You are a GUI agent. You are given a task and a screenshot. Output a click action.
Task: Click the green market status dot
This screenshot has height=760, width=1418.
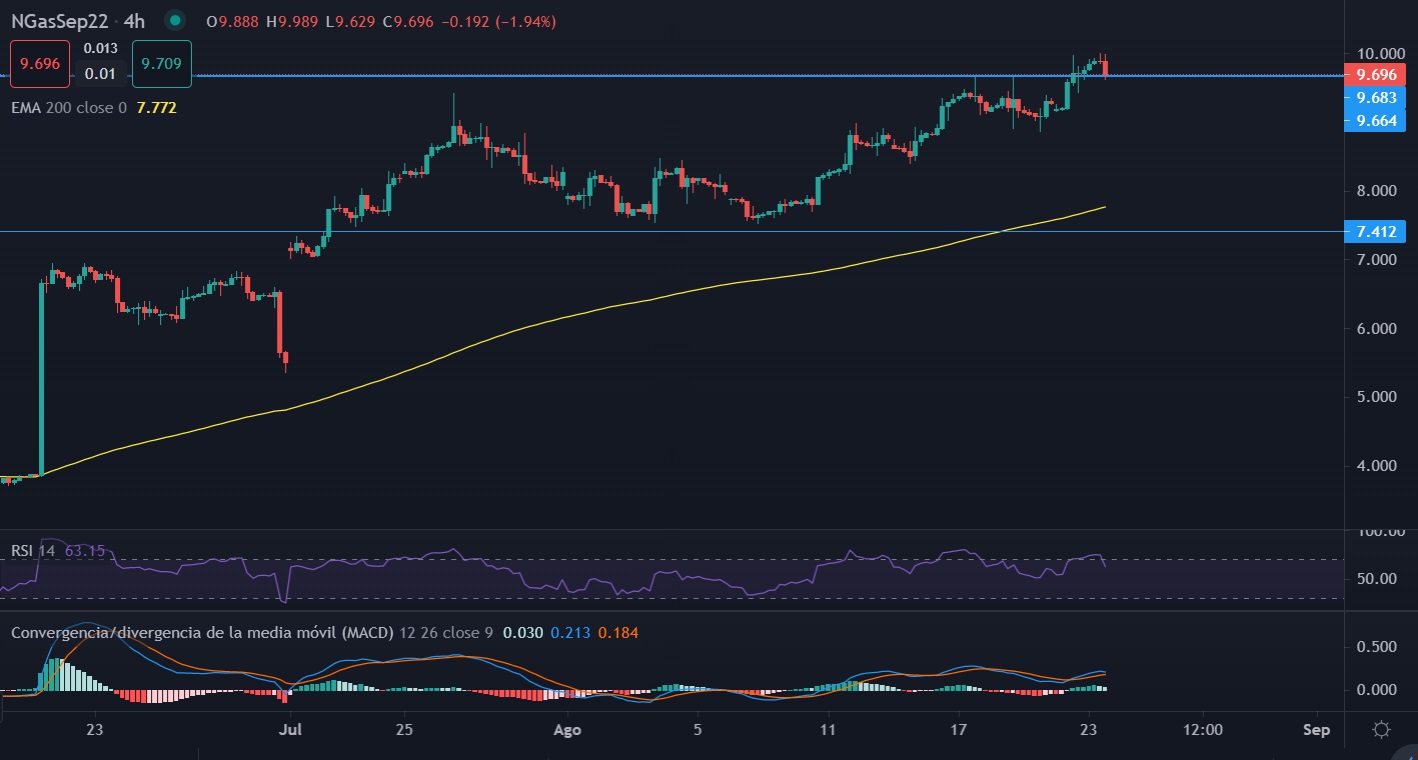click(x=176, y=21)
